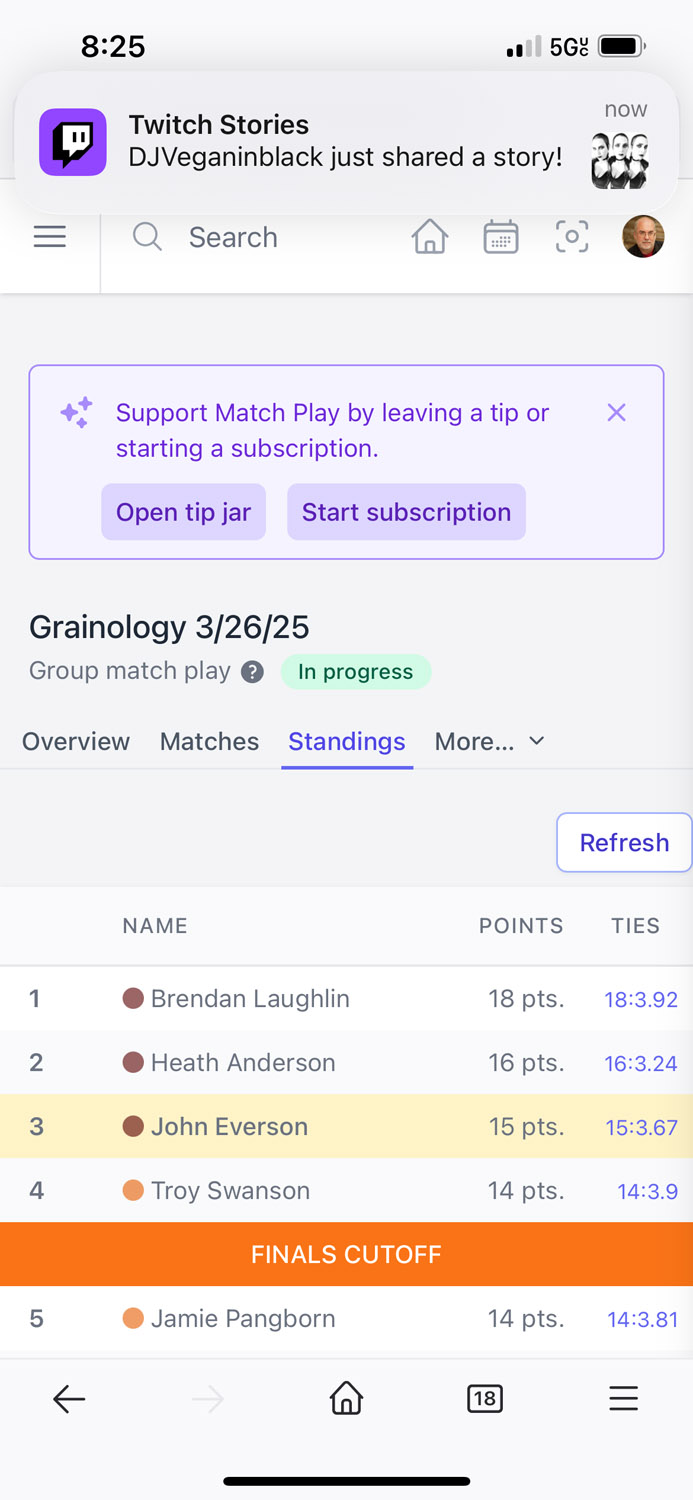Switch to the Matches tab
The height and width of the screenshot is (1500, 693).
(x=209, y=741)
